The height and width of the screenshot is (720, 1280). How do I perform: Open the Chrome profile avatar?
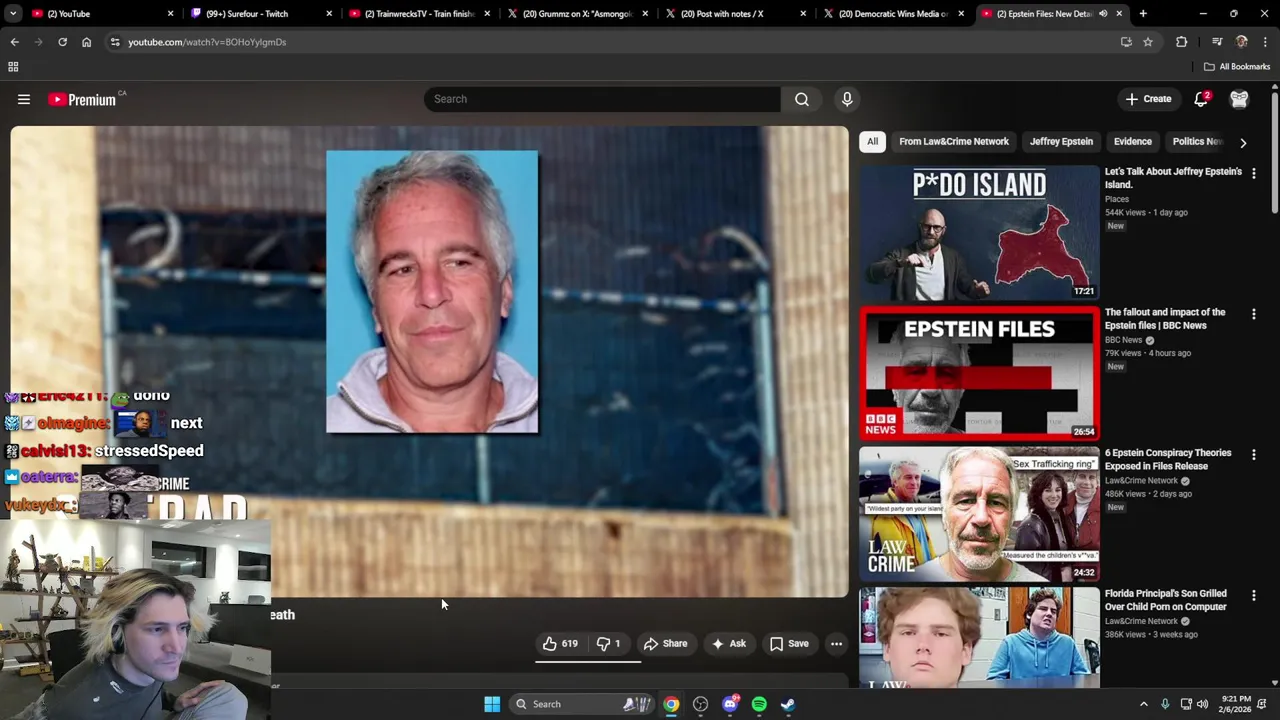(x=1242, y=42)
